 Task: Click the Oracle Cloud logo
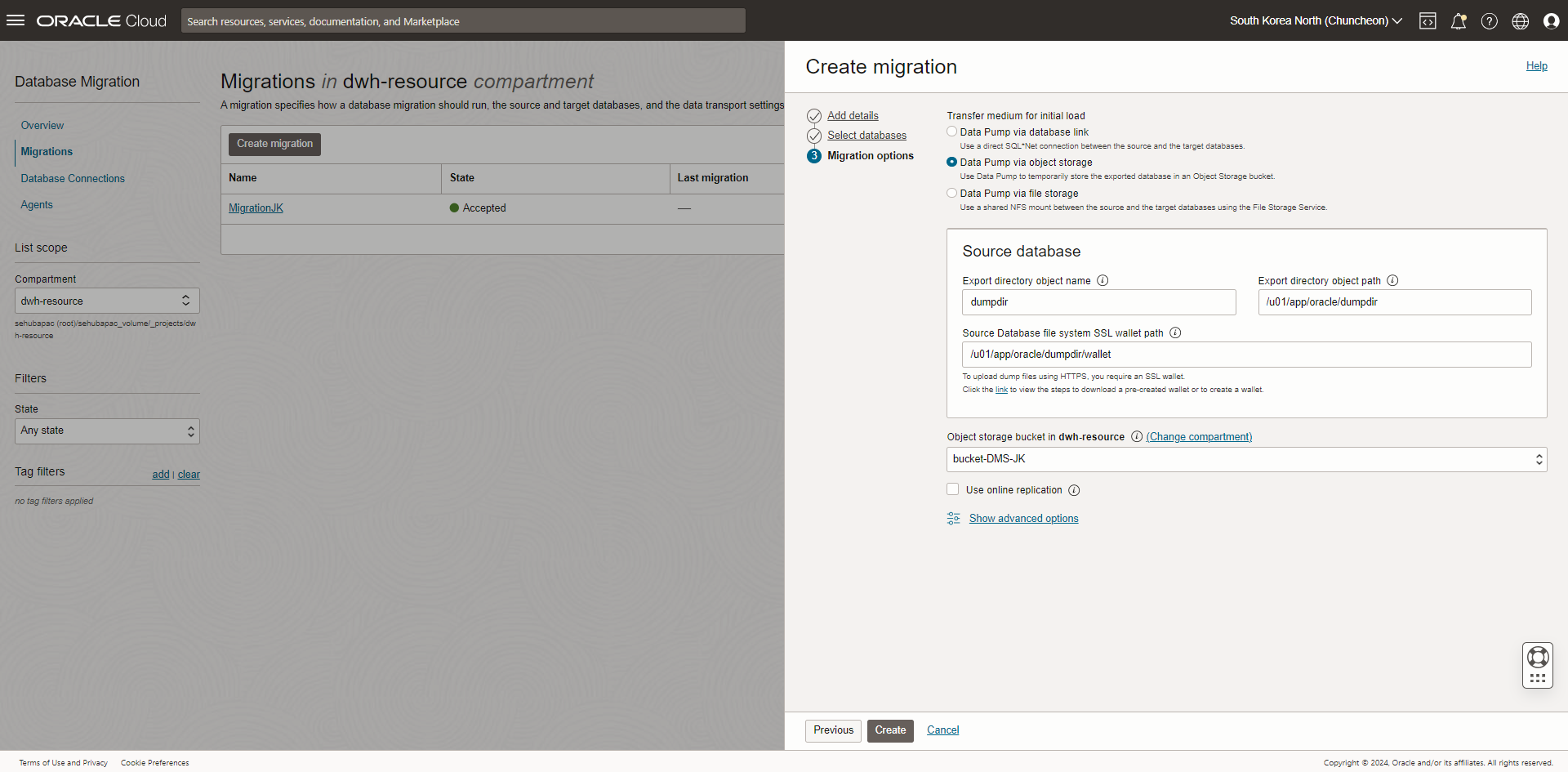(101, 21)
